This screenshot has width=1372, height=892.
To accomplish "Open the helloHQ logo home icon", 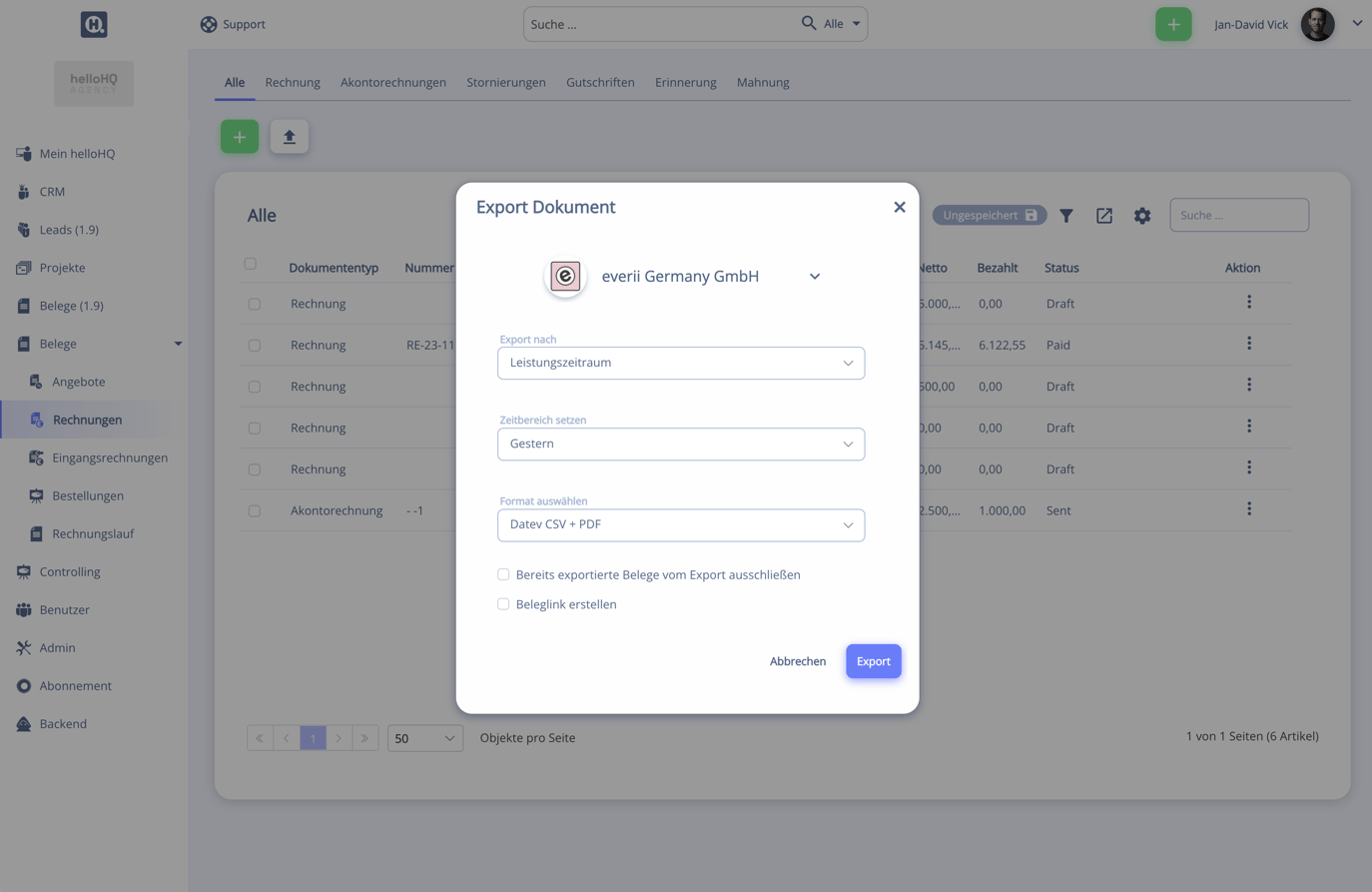I will (94, 24).
